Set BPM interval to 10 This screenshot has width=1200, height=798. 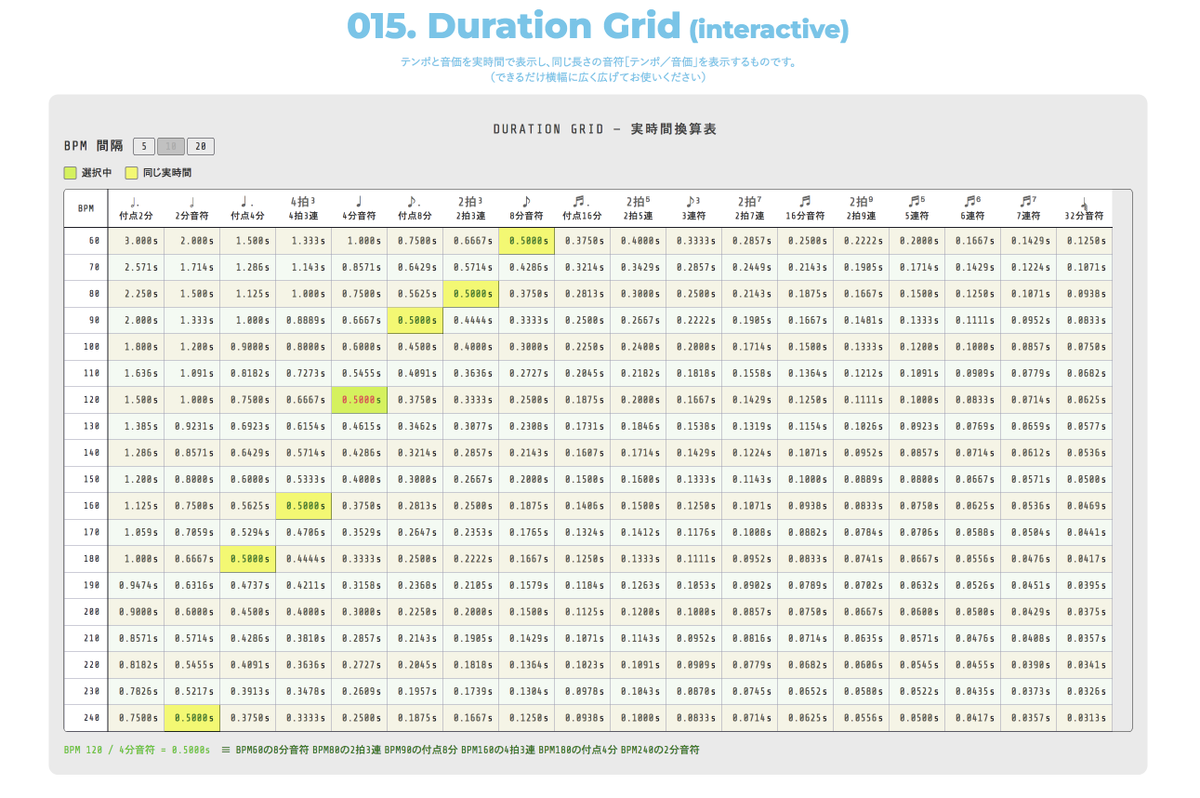click(x=171, y=146)
